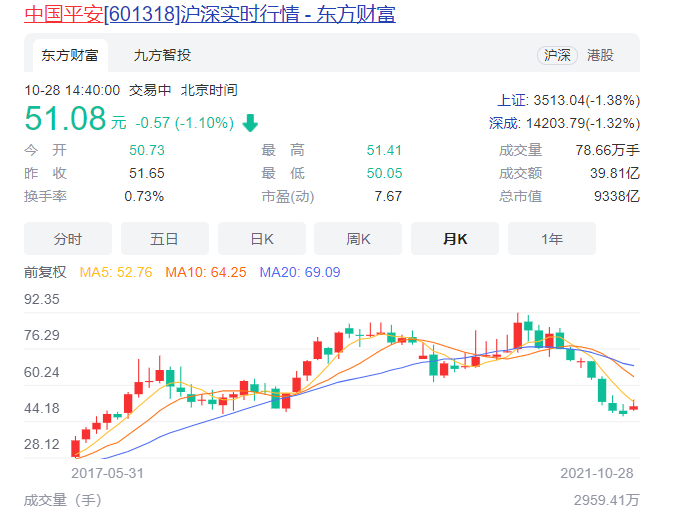
Task: Click the first candlestick at chart start
Action: pos(76,447)
